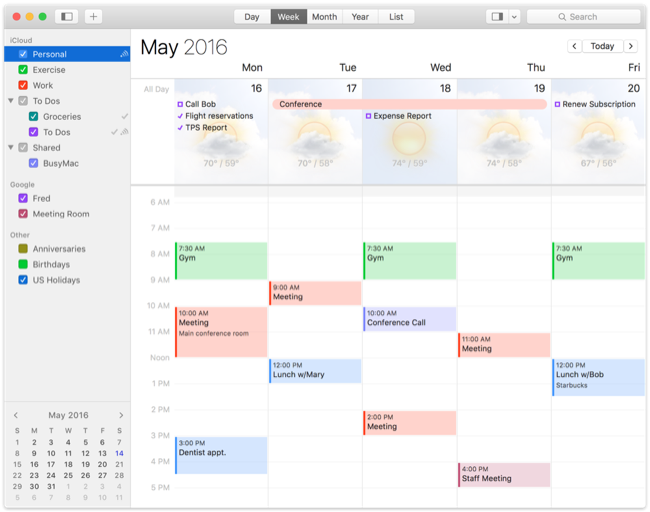The width and height of the screenshot is (650, 512).
Task: Switch to Month view
Action: [x=324, y=17]
